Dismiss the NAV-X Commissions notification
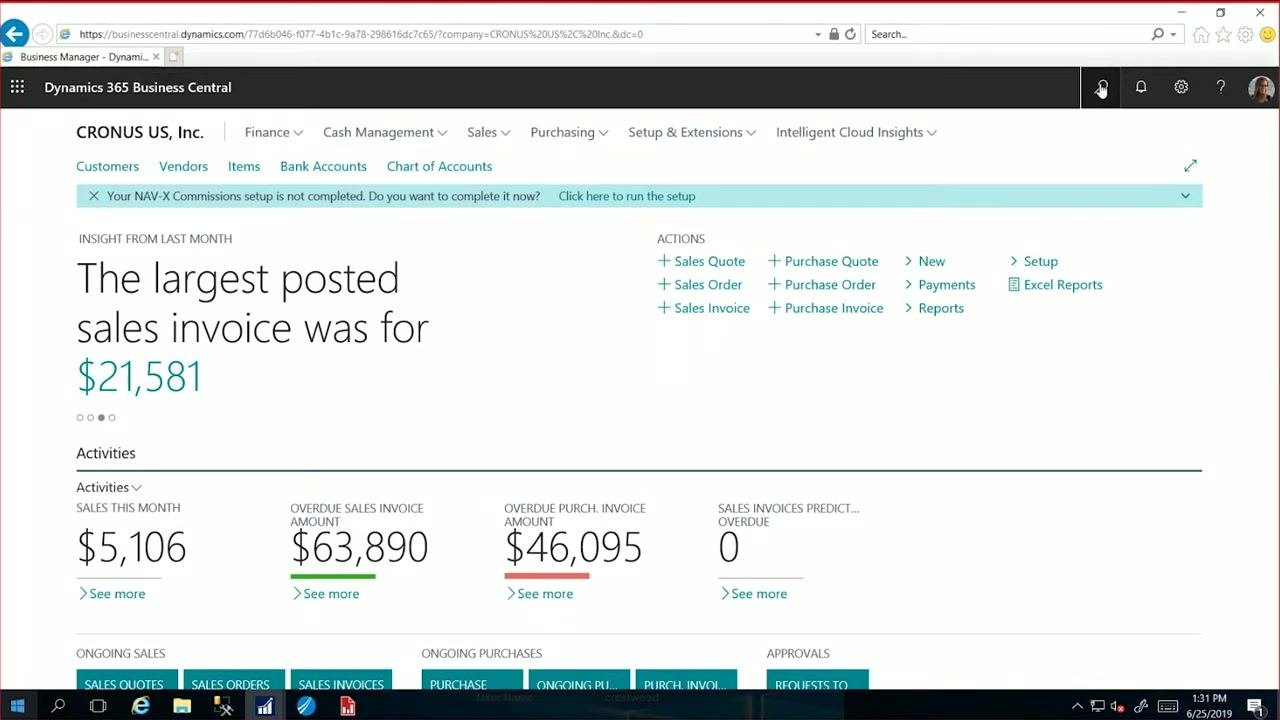The image size is (1280, 720). pyautogui.click(x=94, y=196)
